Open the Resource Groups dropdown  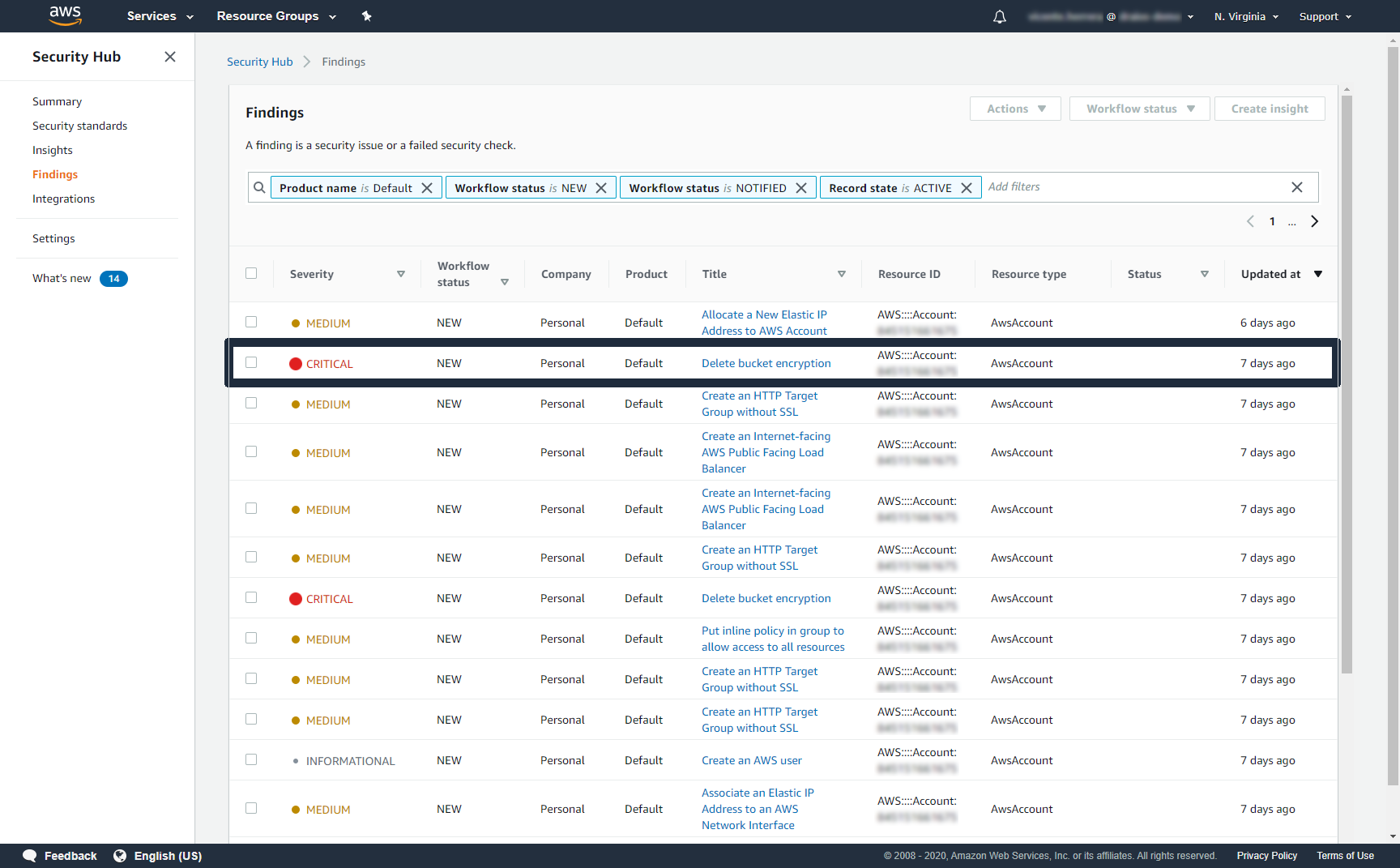(276, 16)
